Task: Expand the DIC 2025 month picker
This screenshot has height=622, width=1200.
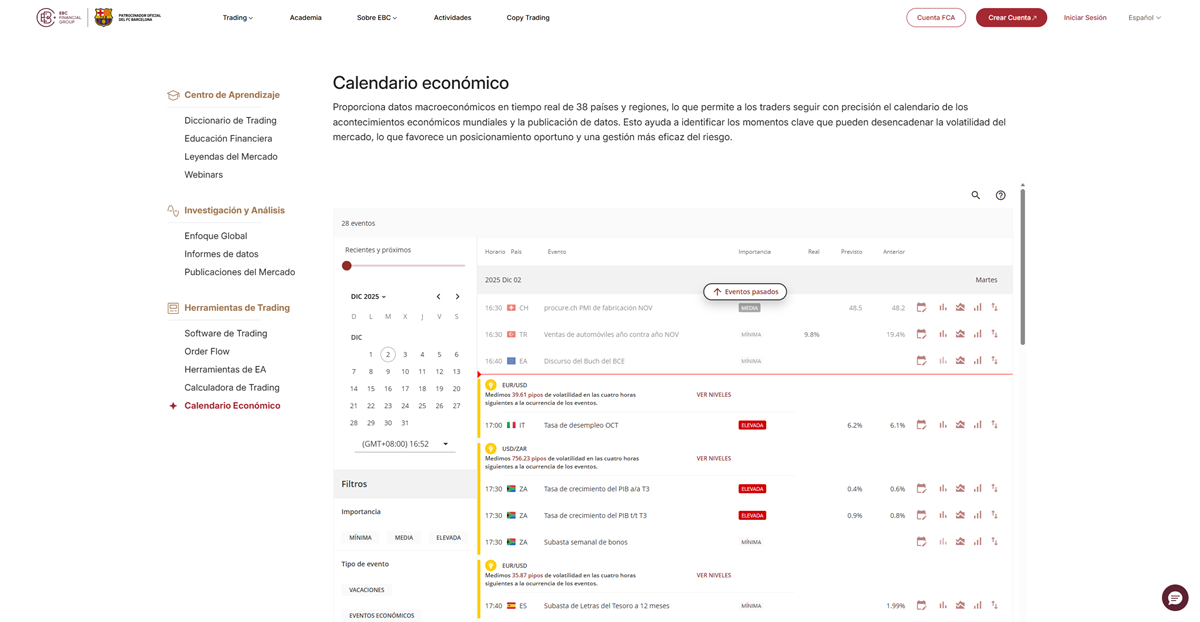Action: (x=368, y=296)
